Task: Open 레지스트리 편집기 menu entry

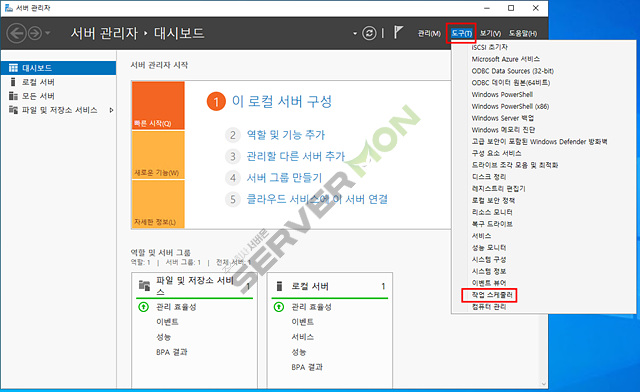Action: click(x=498, y=189)
